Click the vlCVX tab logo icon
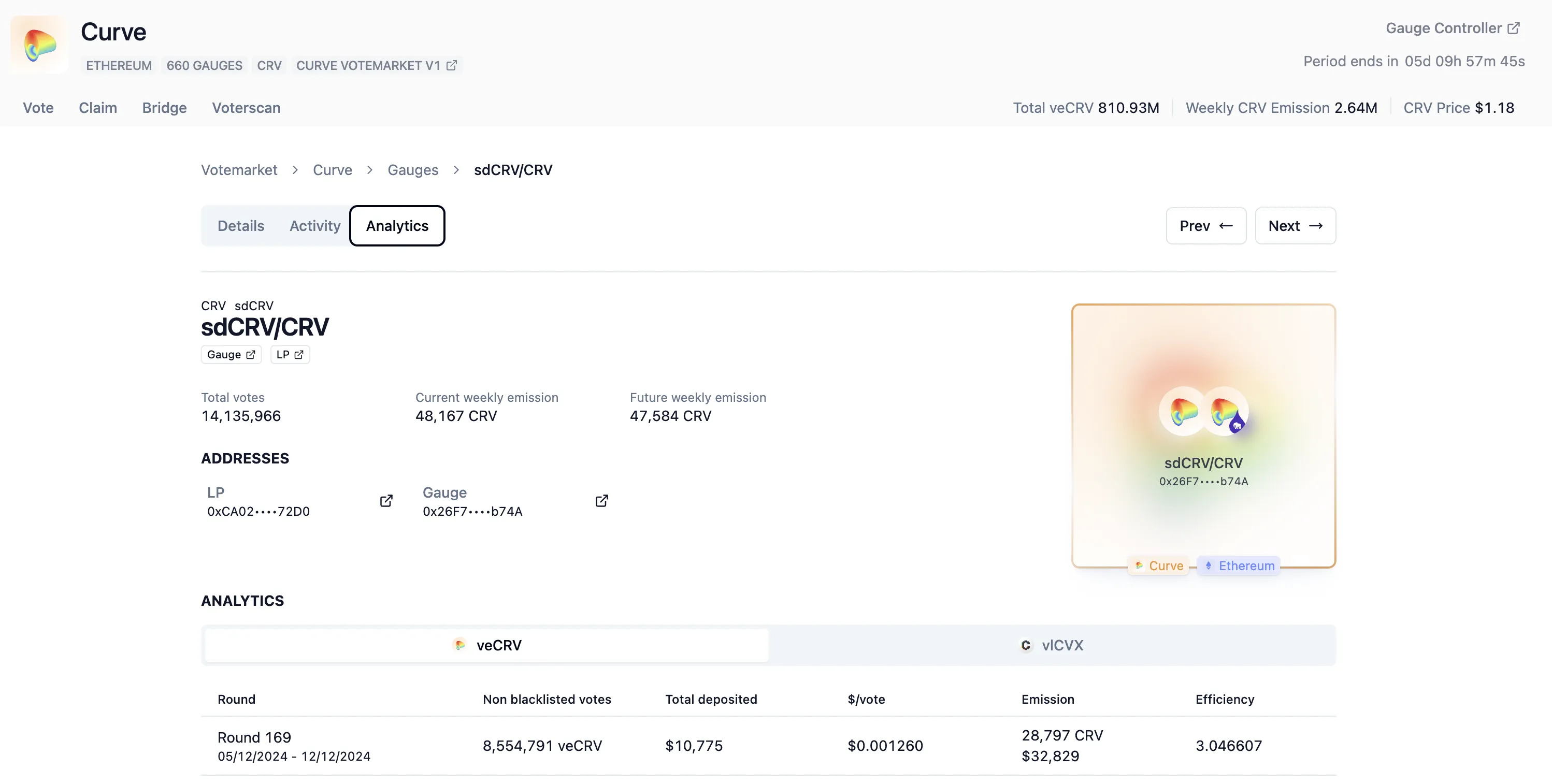The width and height of the screenshot is (1552, 784). point(1026,645)
